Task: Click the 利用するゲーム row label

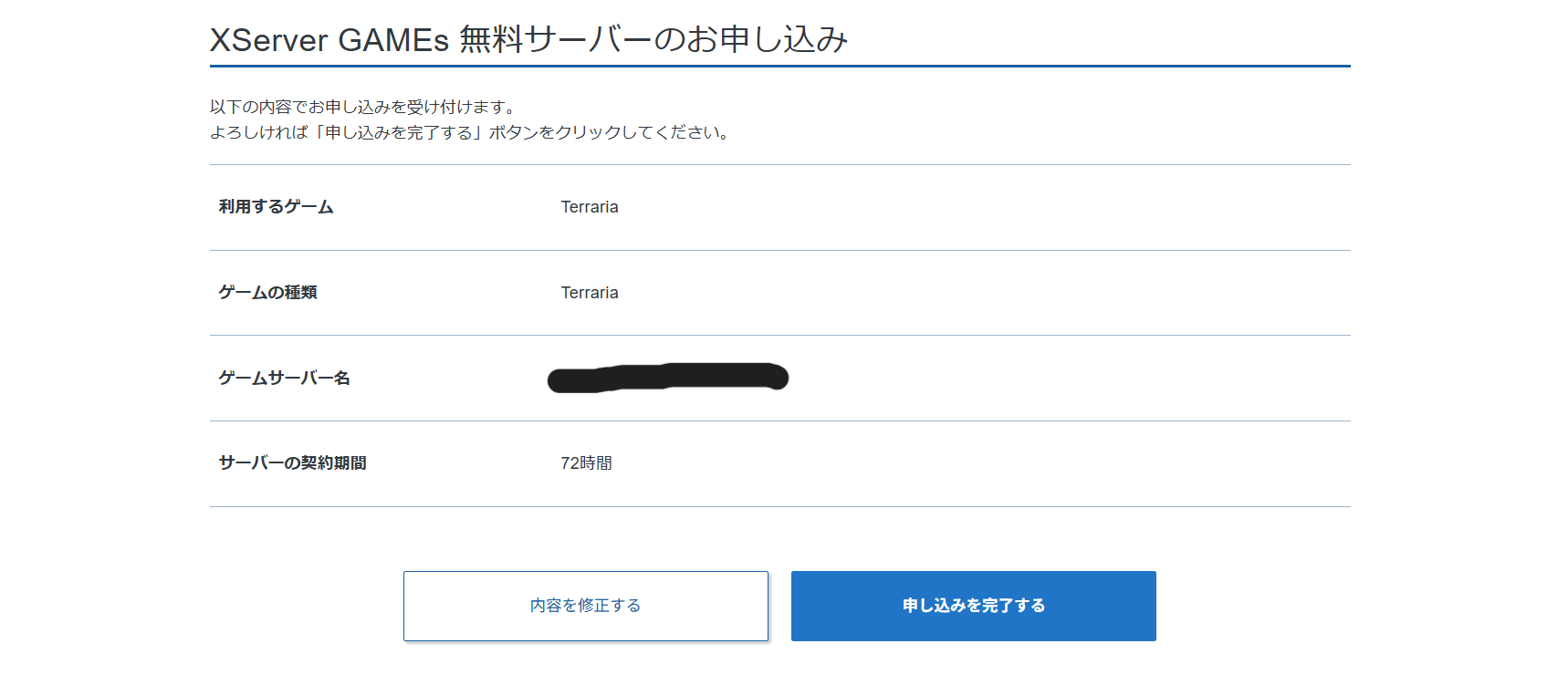Action: coord(276,206)
